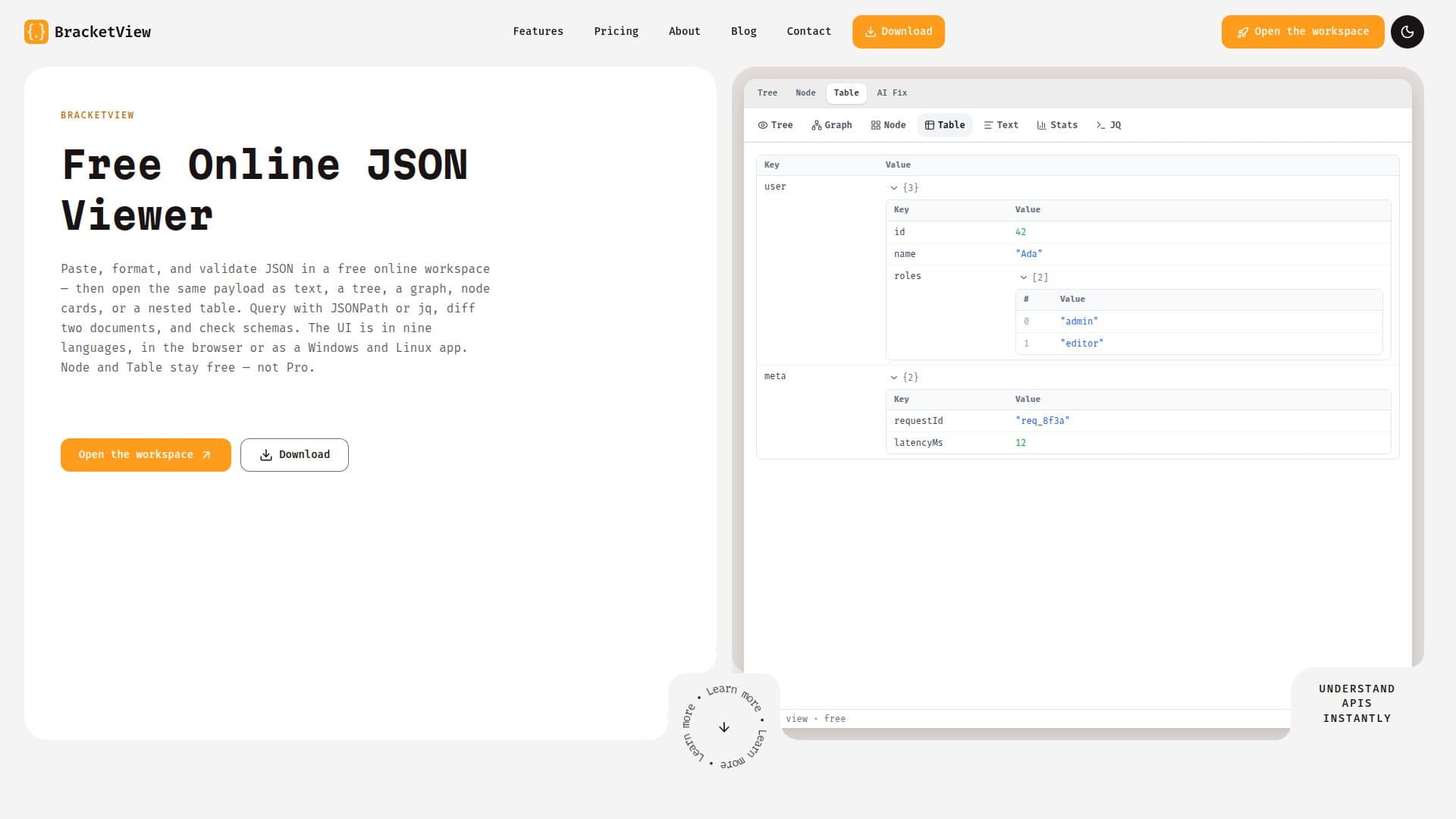Click the BracketView brand name
This screenshot has width=1456, height=819.
102,32
